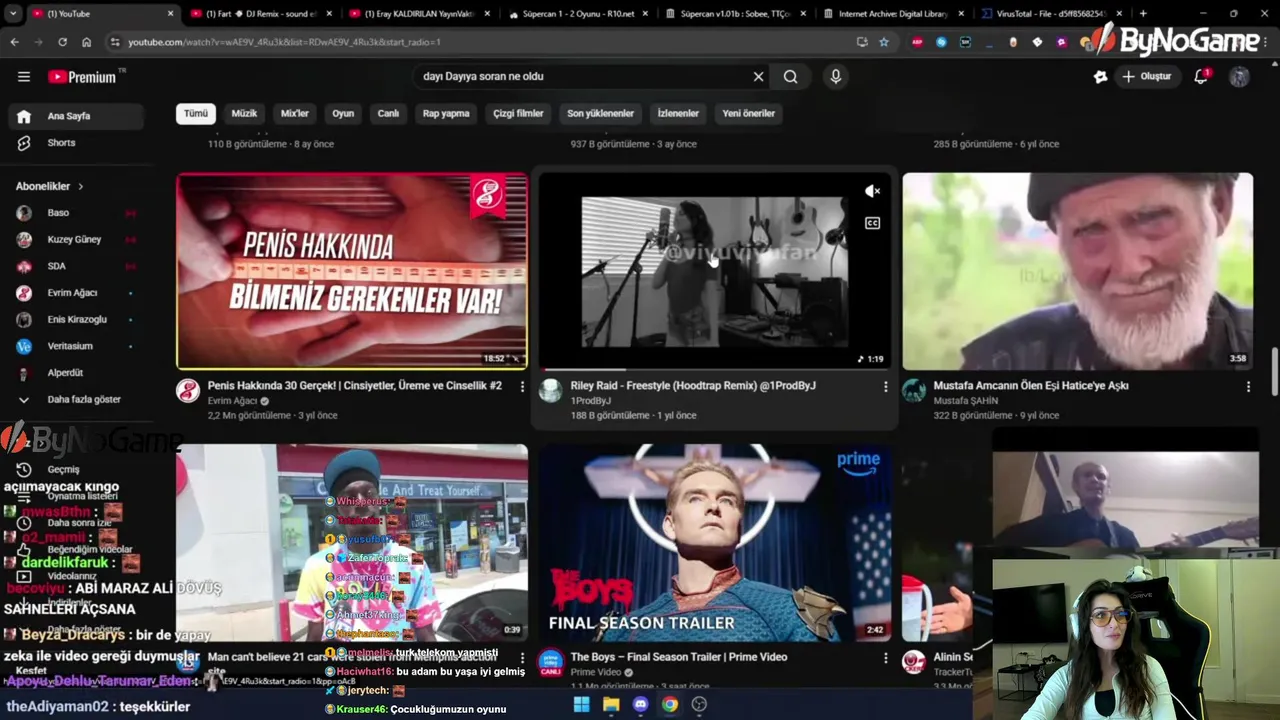
Task: Open the Penis Hakkında 30 Gerçek video thumbnail
Action: click(352, 271)
